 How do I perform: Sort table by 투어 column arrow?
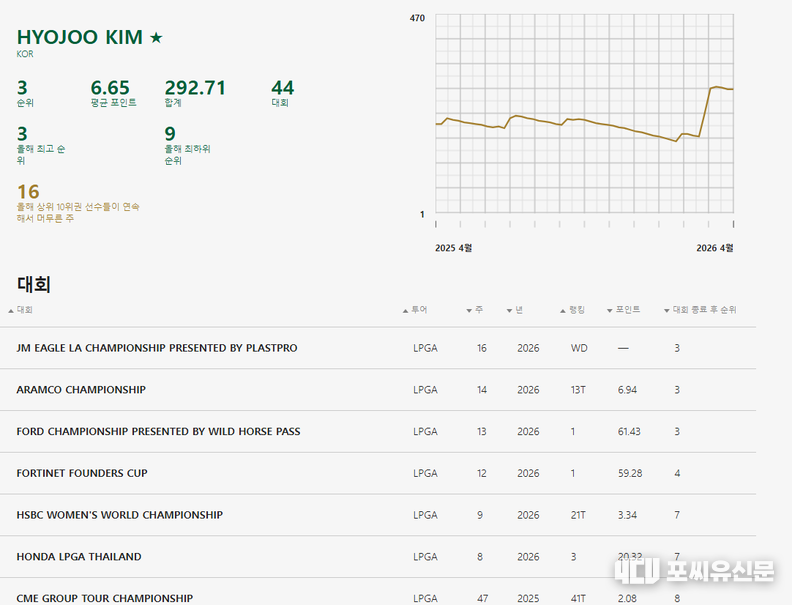tap(405, 311)
